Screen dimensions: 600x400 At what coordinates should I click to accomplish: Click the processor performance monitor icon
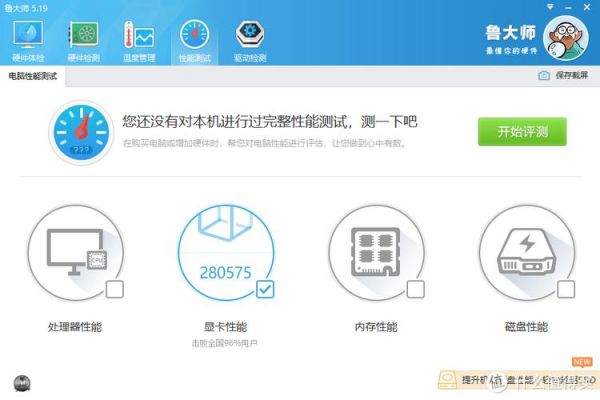pyautogui.click(x=76, y=253)
